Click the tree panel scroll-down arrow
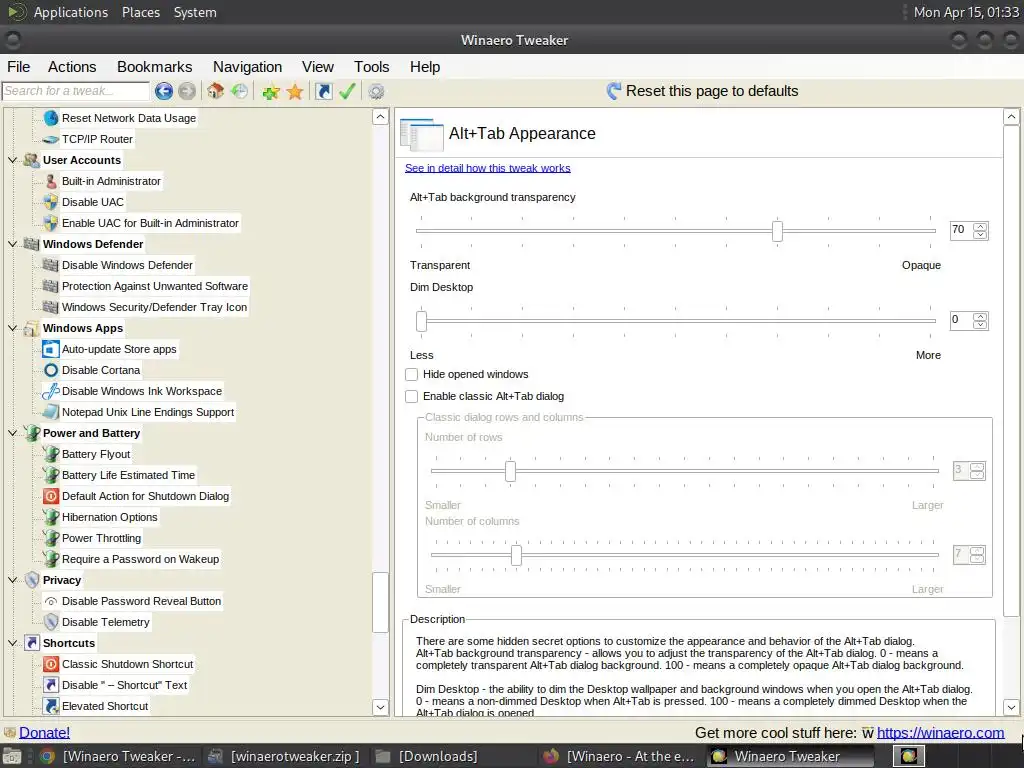 point(380,707)
